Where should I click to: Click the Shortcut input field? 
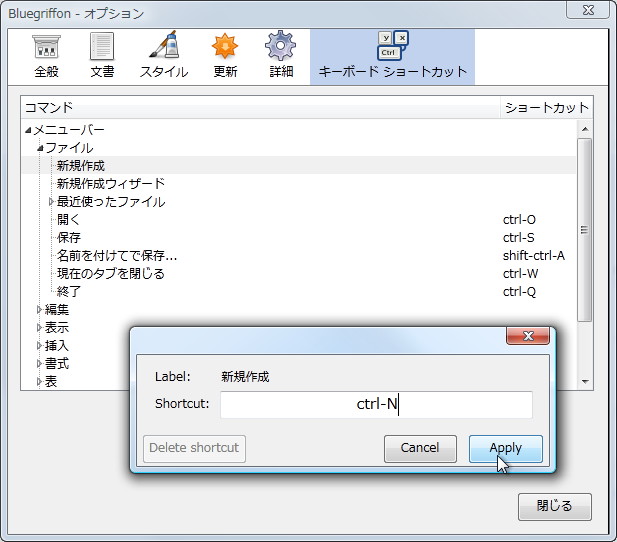point(376,405)
